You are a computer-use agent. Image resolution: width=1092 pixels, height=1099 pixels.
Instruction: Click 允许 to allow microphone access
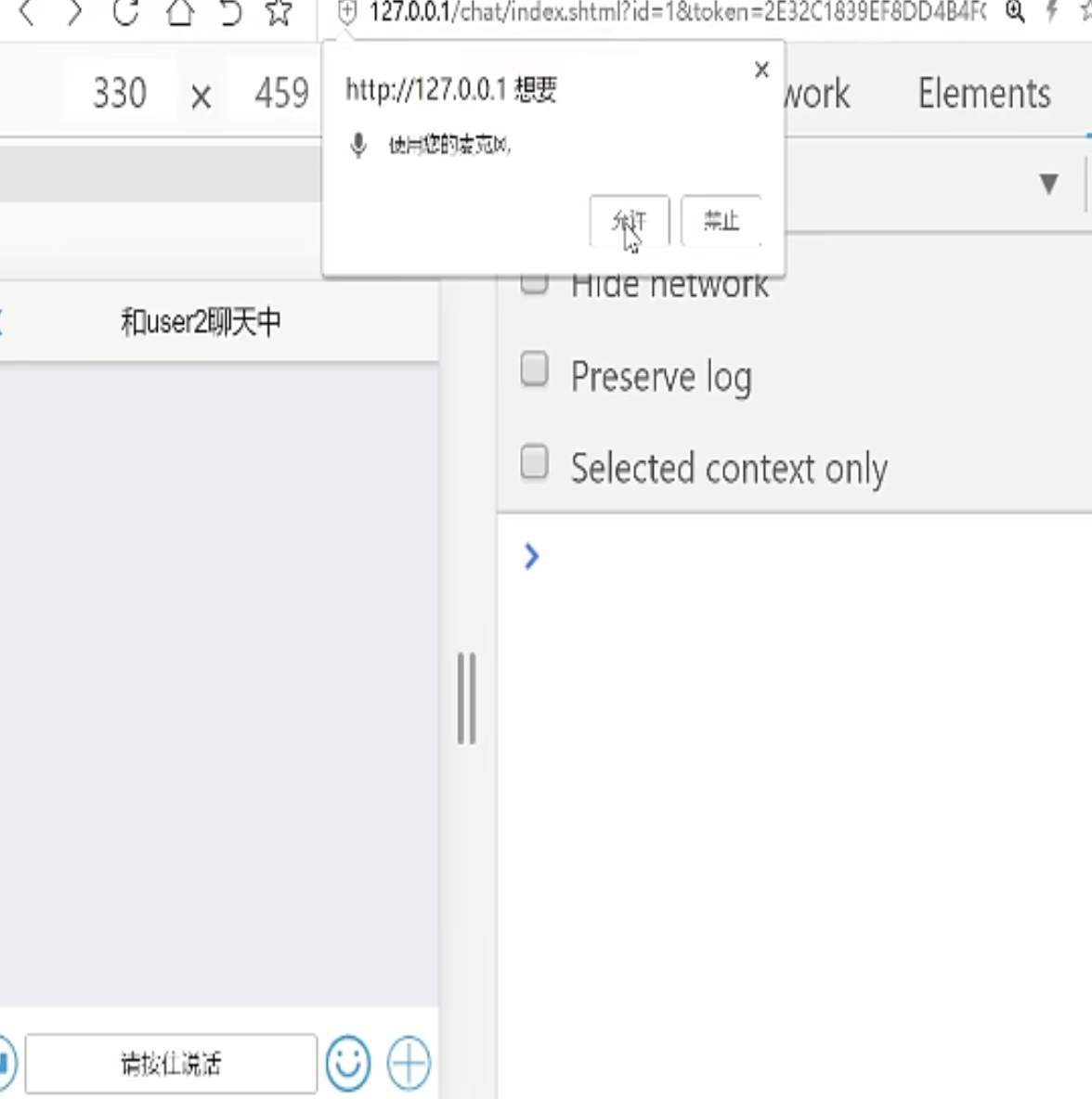pyautogui.click(x=630, y=221)
